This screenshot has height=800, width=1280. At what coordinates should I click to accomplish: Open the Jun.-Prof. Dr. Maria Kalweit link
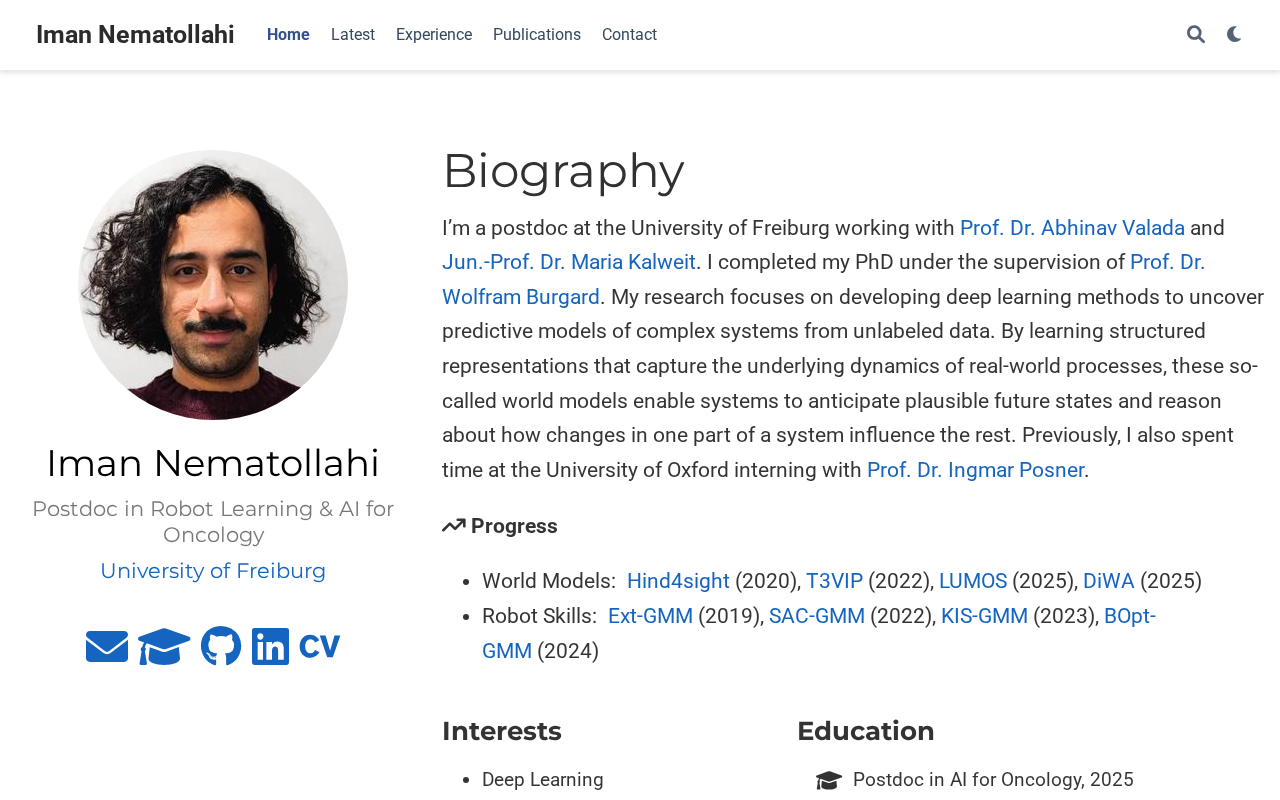pos(569,262)
